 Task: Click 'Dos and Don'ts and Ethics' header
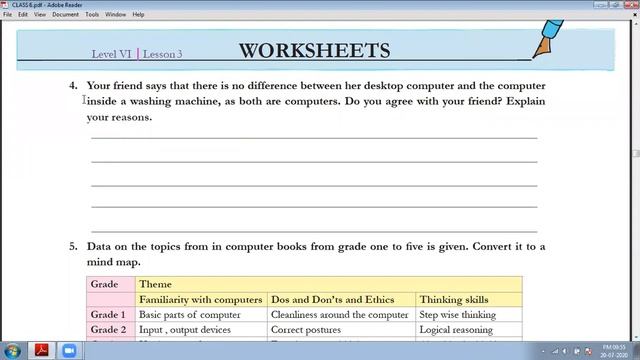point(341,300)
